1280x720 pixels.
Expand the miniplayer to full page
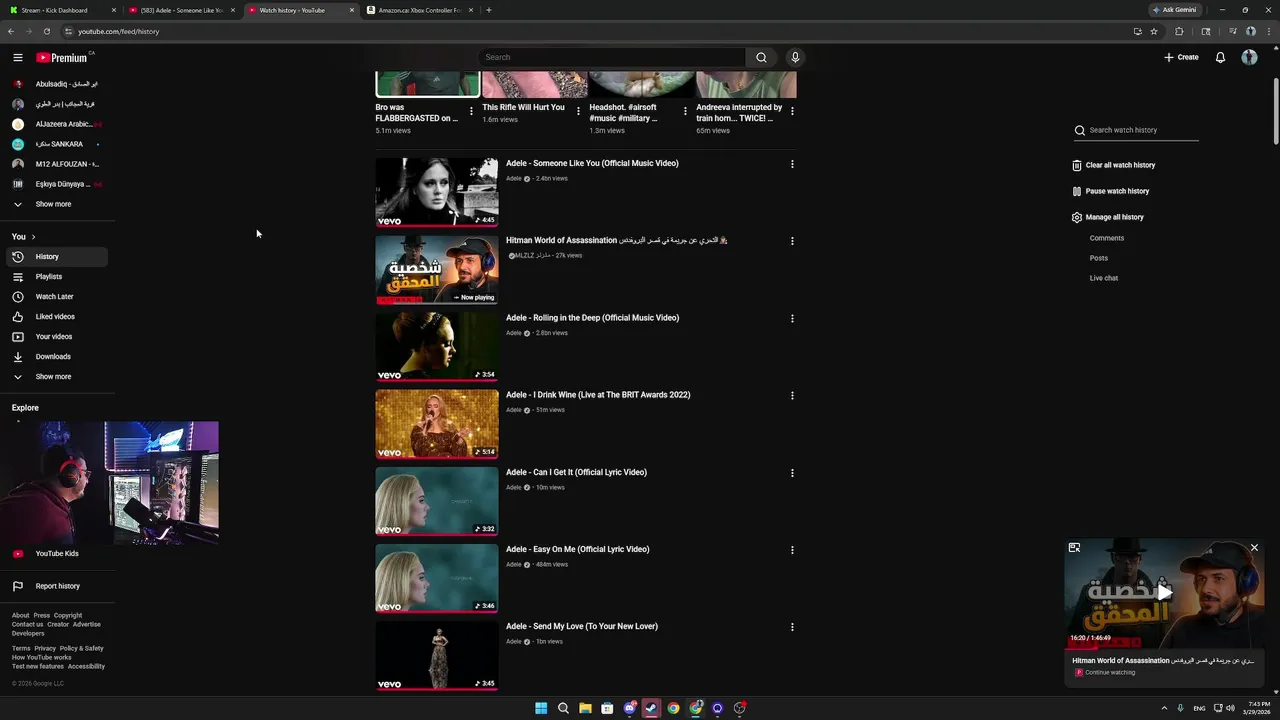(1074, 548)
